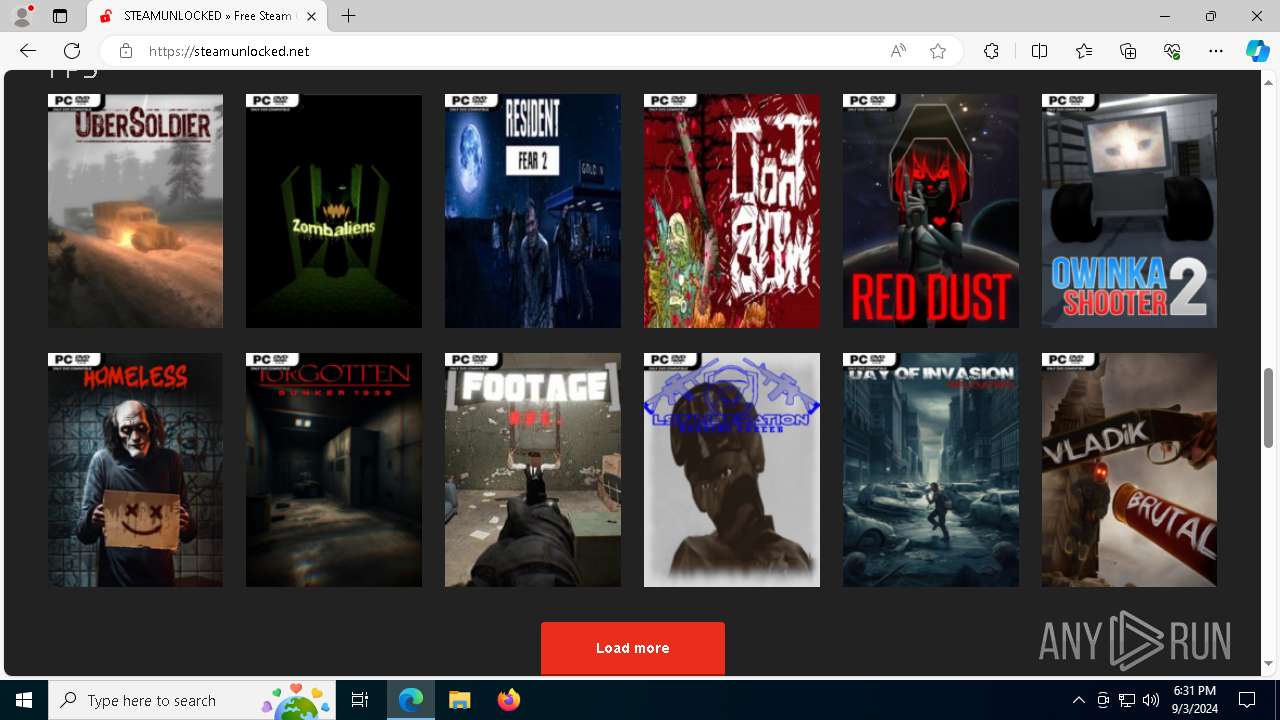Open the tab actions menu icon
Screen dimensions: 1280x720
pos(60,16)
